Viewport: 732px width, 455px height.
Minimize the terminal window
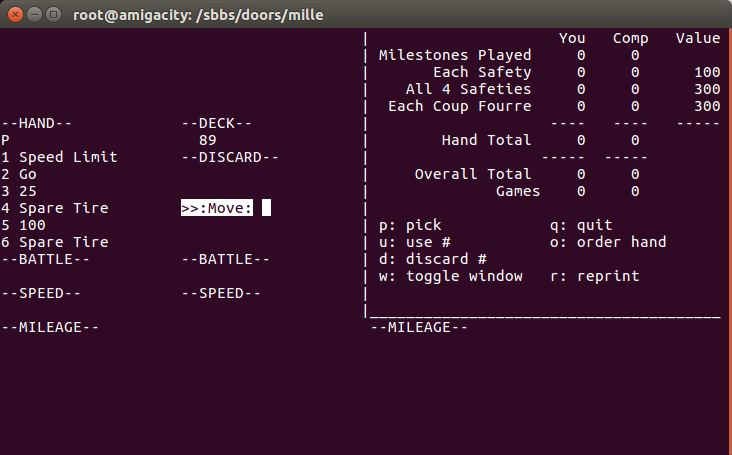pos(33,15)
